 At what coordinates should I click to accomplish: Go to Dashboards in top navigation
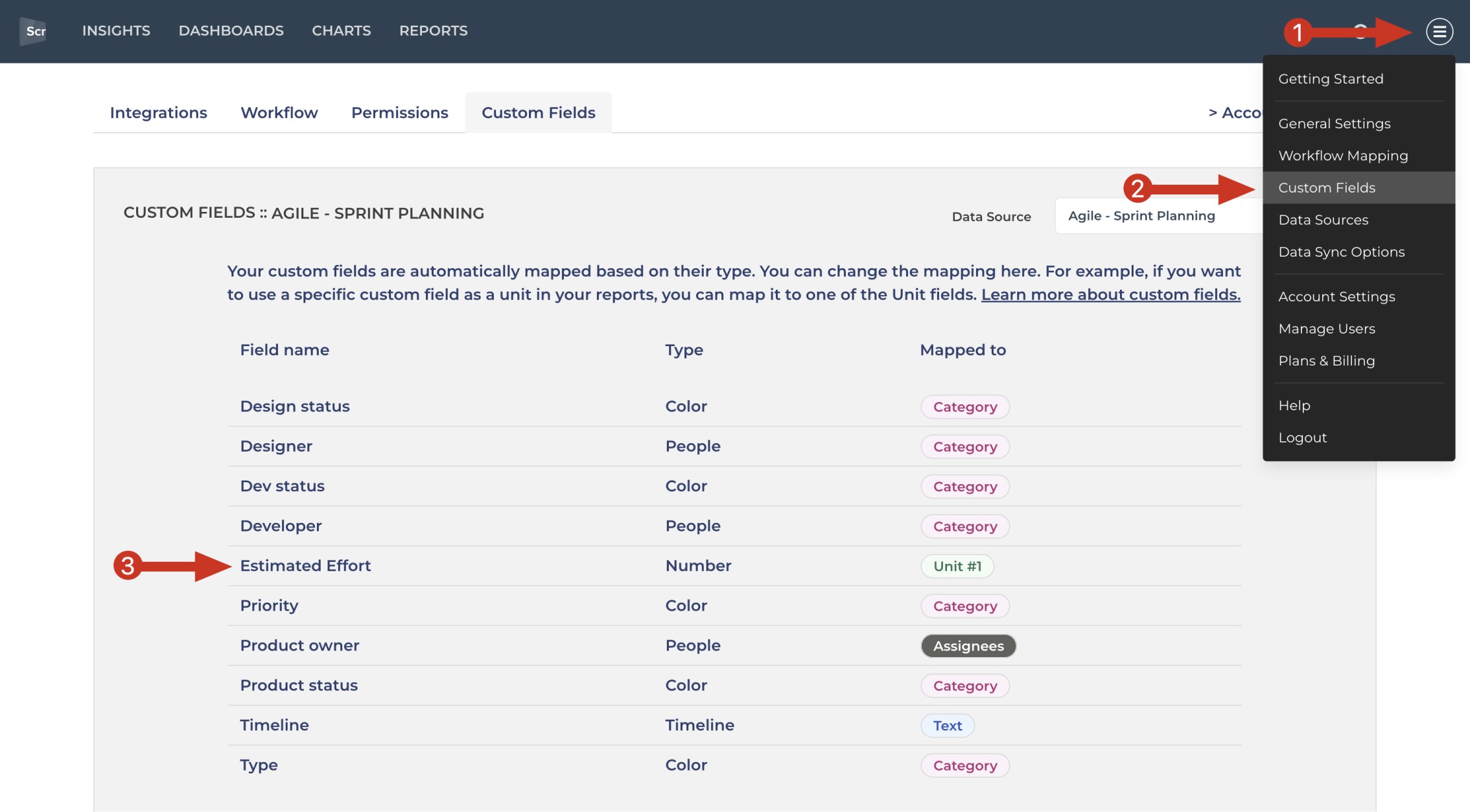(x=231, y=31)
